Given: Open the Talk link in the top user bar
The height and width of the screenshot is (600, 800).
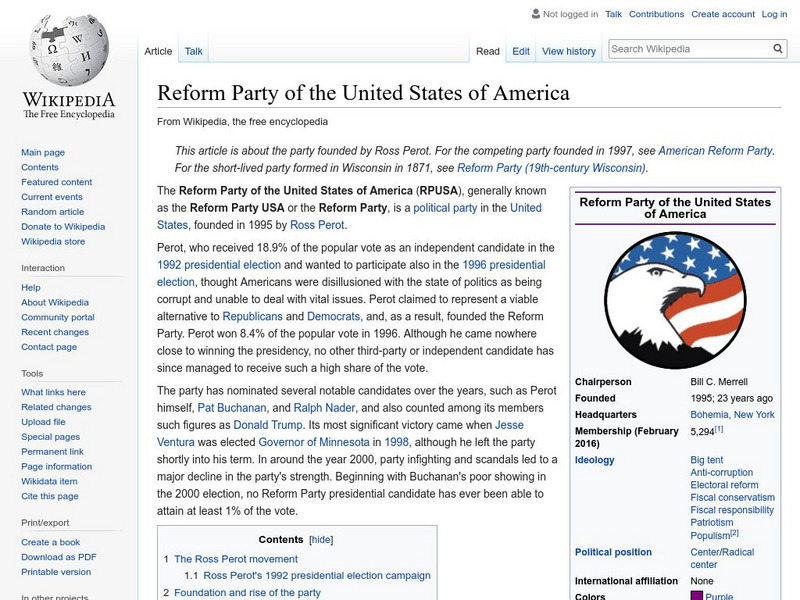Looking at the screenshot, I should tap(613, 14).
